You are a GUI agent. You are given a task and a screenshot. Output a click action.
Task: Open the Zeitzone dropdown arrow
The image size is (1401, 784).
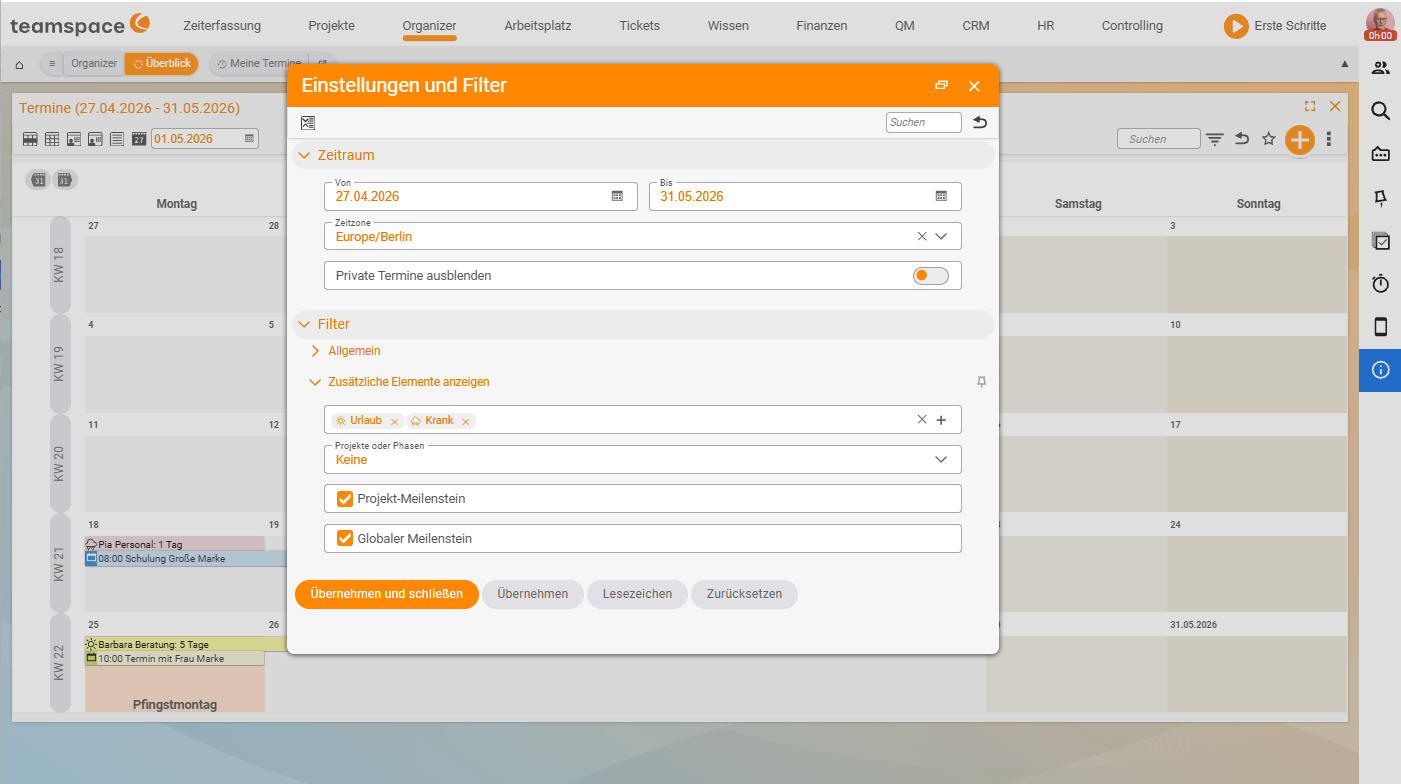coord(941,237)
